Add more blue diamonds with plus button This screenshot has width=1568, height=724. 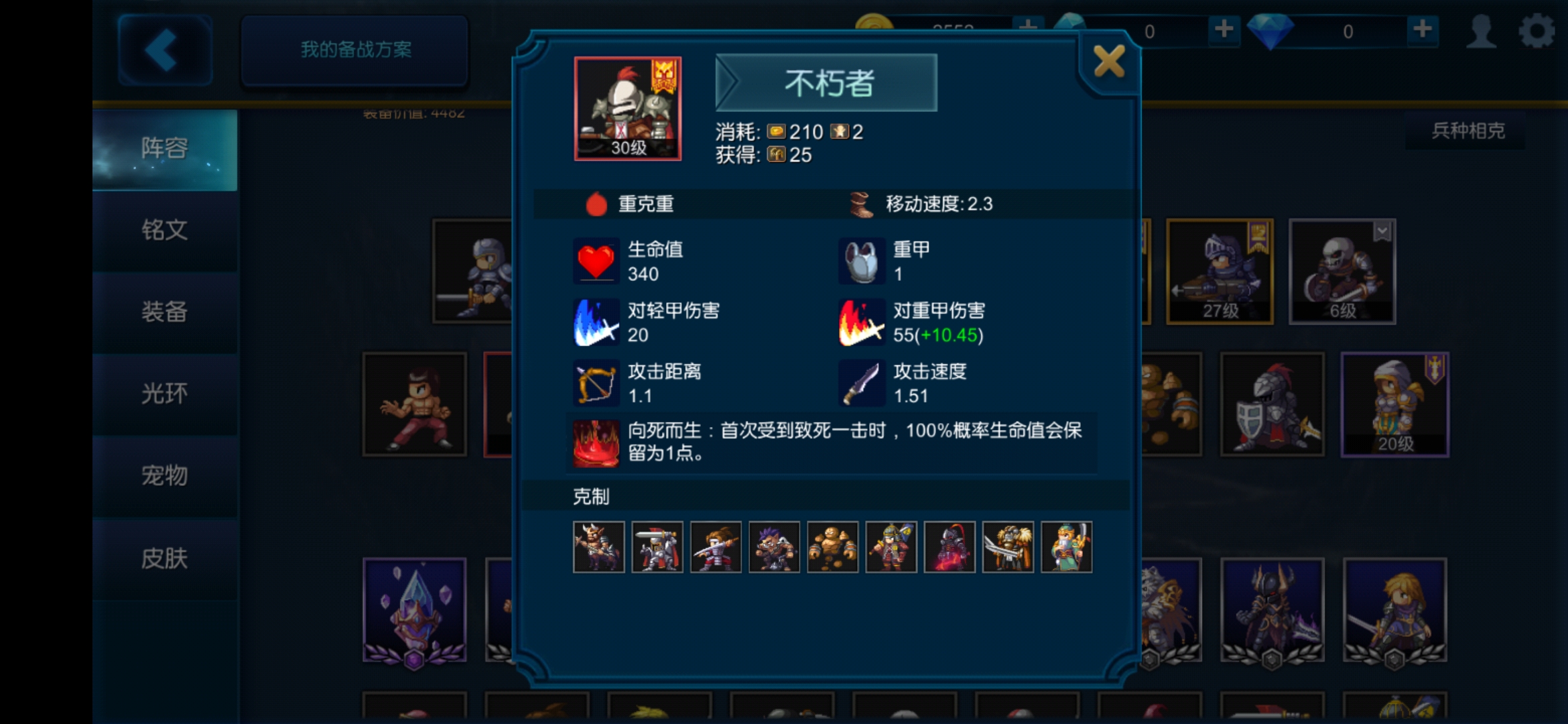1422,29
